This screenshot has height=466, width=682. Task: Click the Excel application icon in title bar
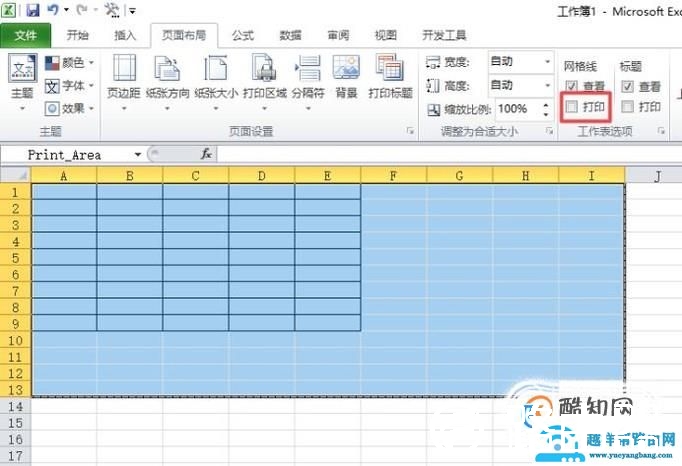click(9, 10)
